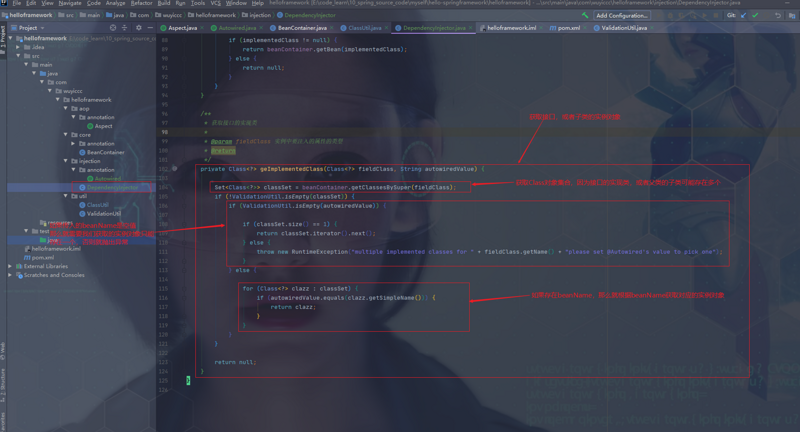
Task: Click the green Build hammer icon
Action: point(585,15)
